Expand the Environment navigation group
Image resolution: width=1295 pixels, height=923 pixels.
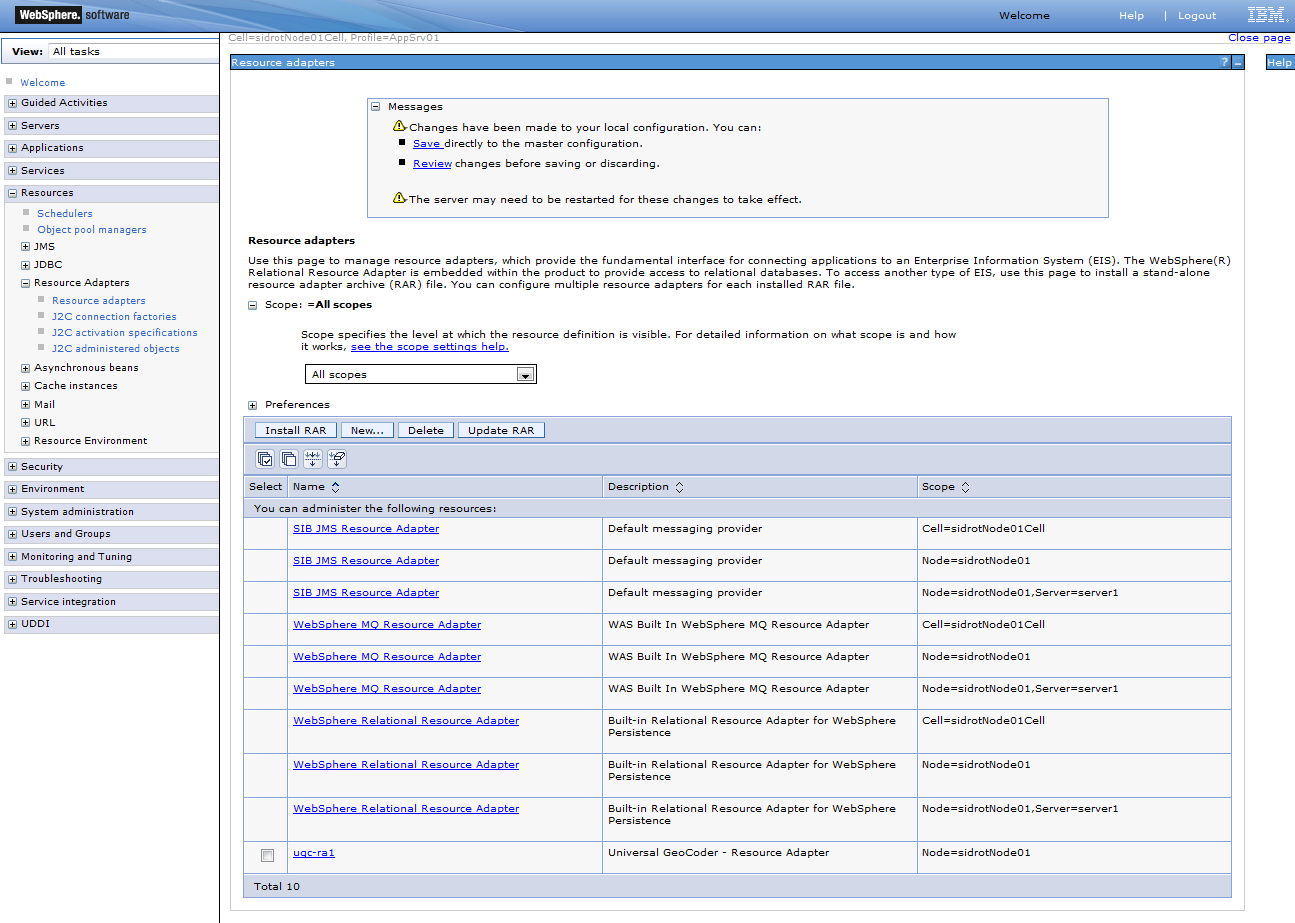12,489
